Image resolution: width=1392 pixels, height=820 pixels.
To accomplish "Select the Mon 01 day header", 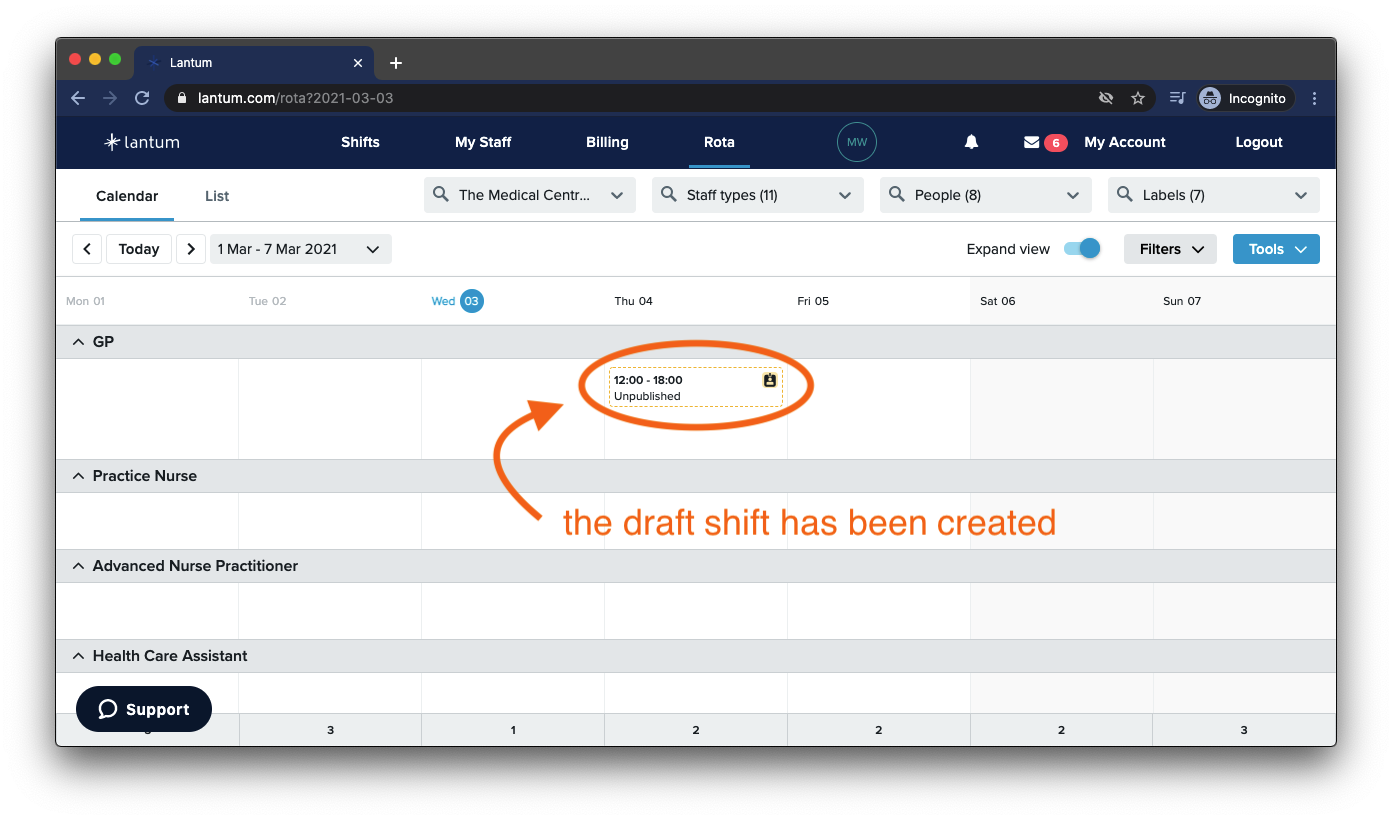I will click(x=85, y=301).
